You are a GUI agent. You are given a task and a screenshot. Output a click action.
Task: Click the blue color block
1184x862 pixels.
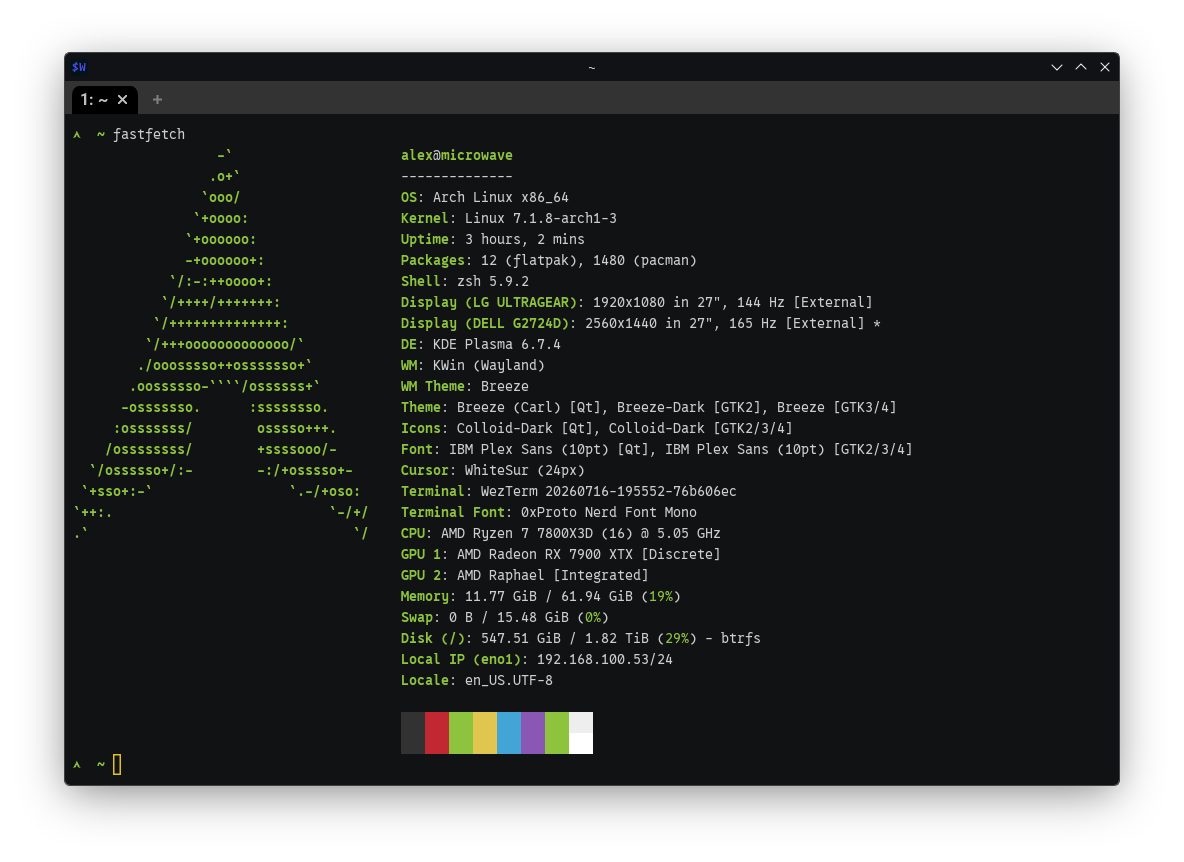pyautogui.click(x=509, y=733)
